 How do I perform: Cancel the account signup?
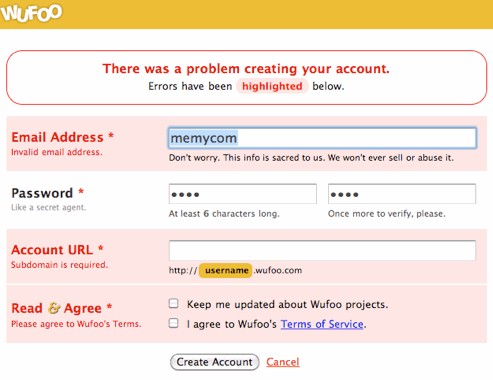283,362
